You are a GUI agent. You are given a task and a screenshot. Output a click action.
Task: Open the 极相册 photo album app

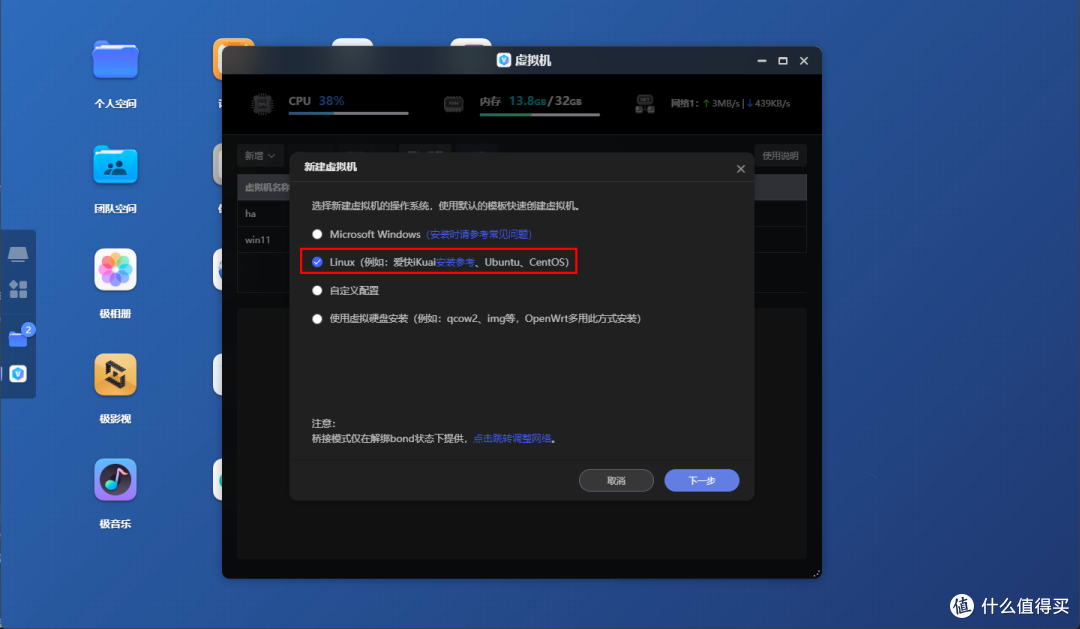pyautogui.click(x=114, y=269)
